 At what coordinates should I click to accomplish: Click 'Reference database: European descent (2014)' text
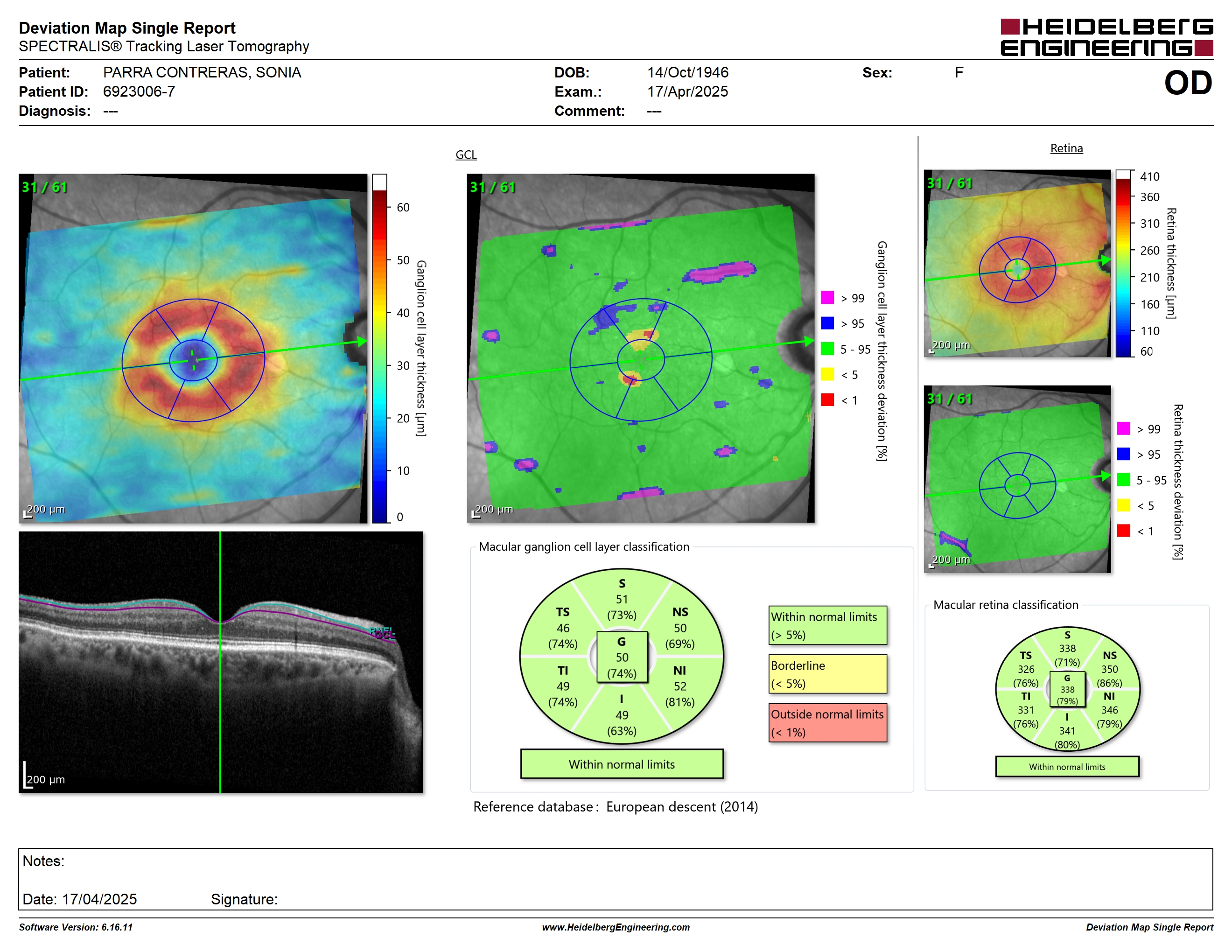coord(616,807)
